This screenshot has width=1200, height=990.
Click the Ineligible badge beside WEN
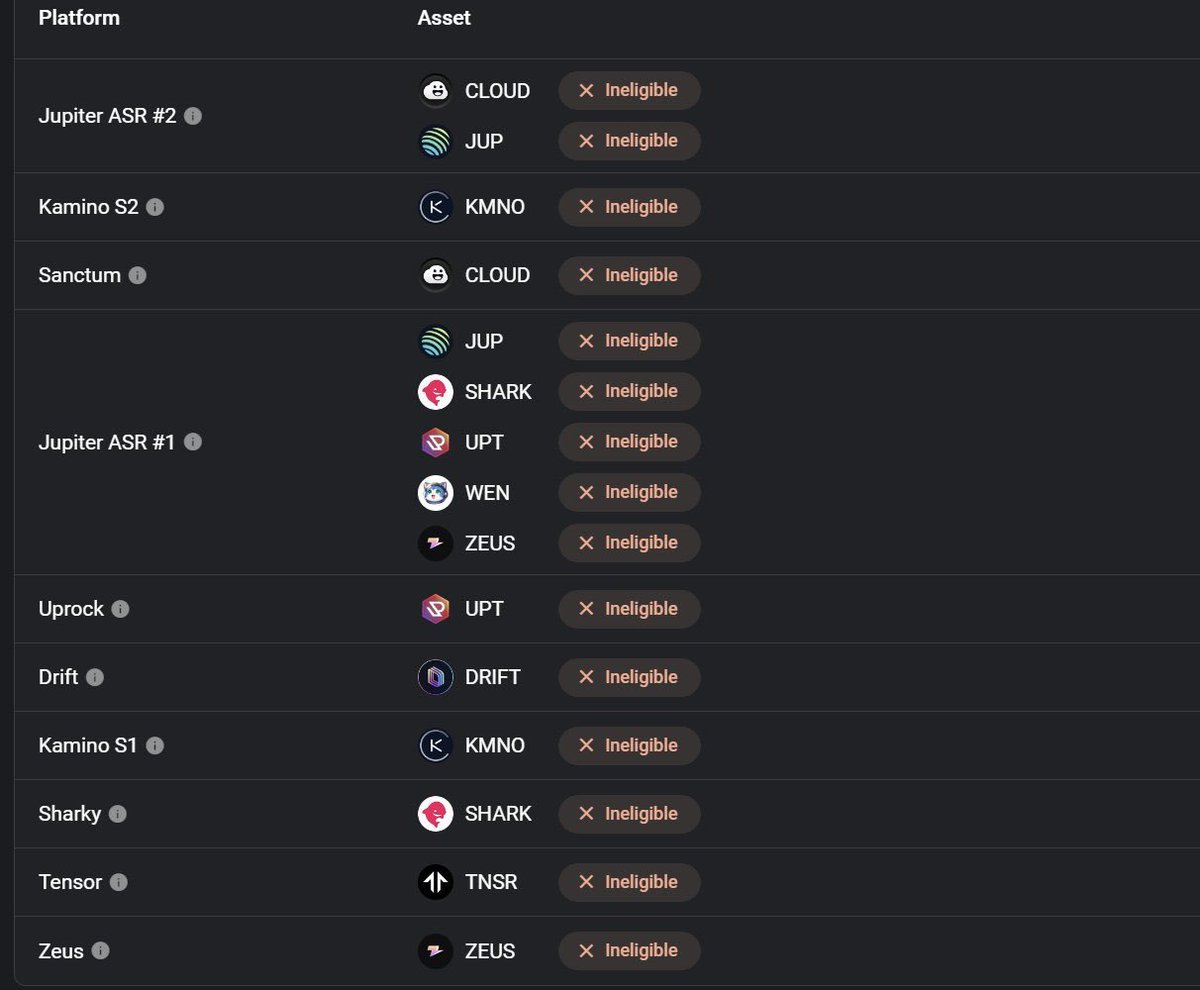[x=629, y=492]
